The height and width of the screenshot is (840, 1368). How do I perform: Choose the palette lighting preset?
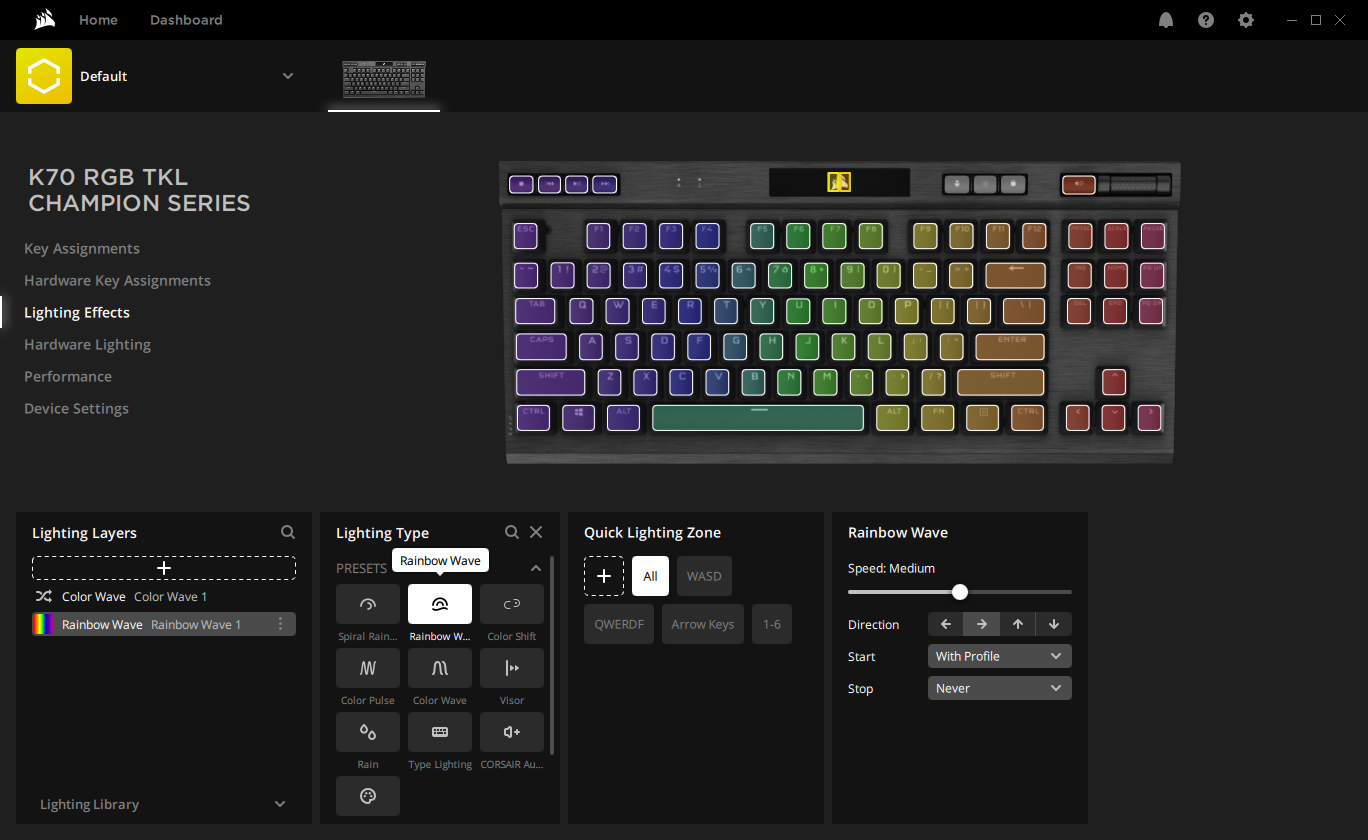point(368,796)
